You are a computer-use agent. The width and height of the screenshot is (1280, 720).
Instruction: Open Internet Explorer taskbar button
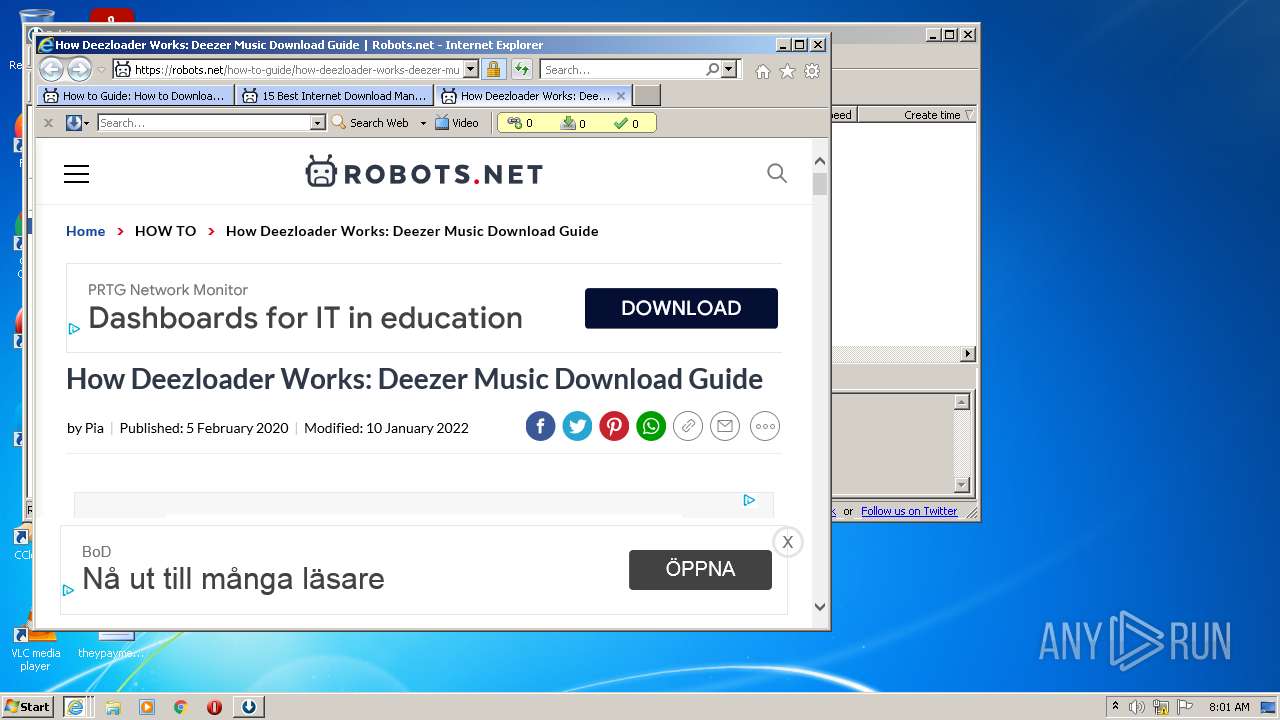[x=75, y=706]
